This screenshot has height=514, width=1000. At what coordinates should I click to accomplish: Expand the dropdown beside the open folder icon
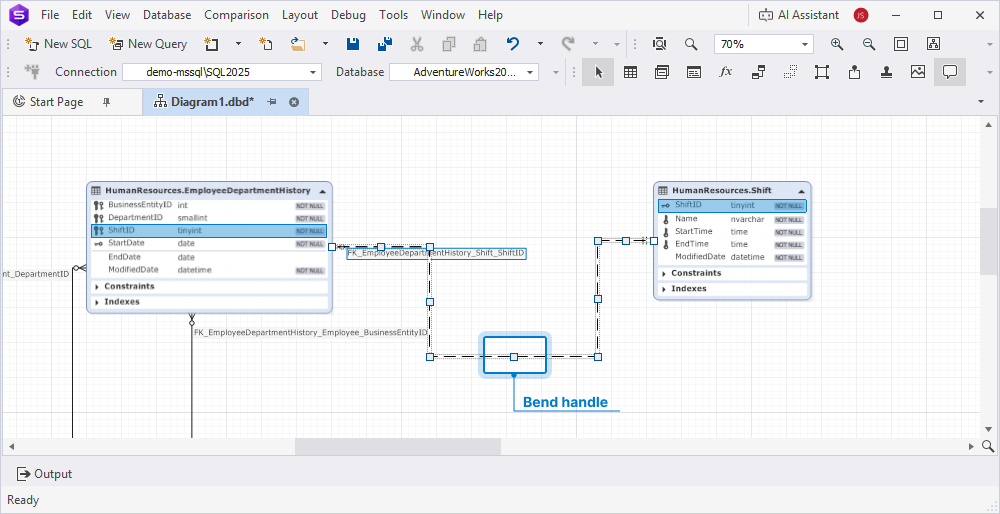click(325, 44)
